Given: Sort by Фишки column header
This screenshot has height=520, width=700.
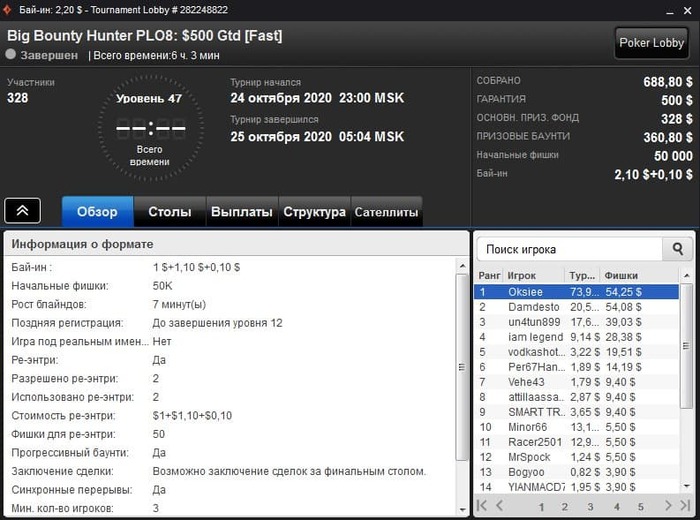Looking at the screenshot, I should (x=638, y=276).
